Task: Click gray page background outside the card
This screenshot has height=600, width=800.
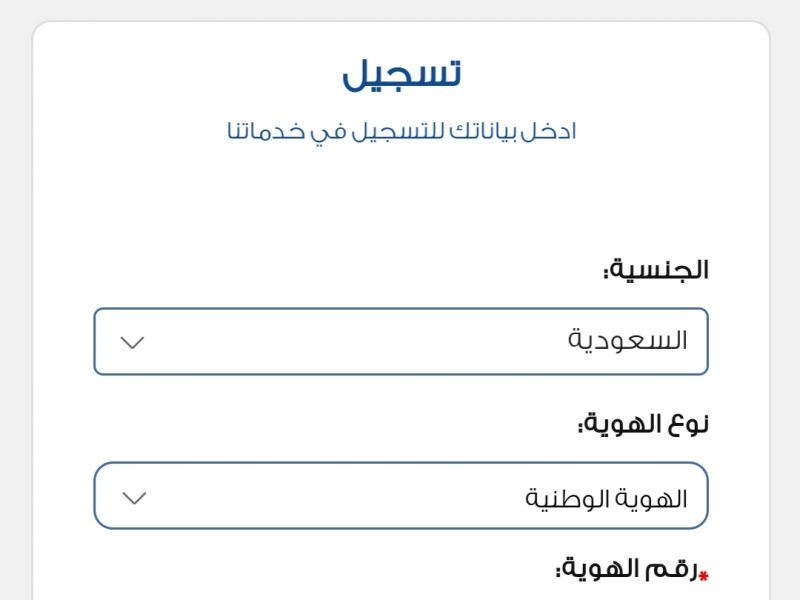Action: click(x=15, y=306)
